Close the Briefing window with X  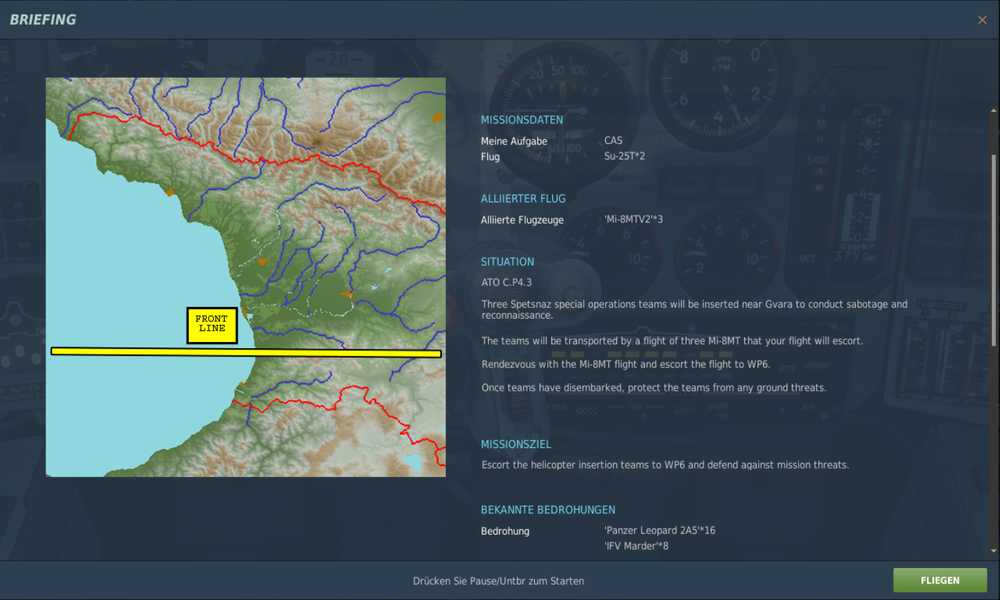click(x=982, y=20)
